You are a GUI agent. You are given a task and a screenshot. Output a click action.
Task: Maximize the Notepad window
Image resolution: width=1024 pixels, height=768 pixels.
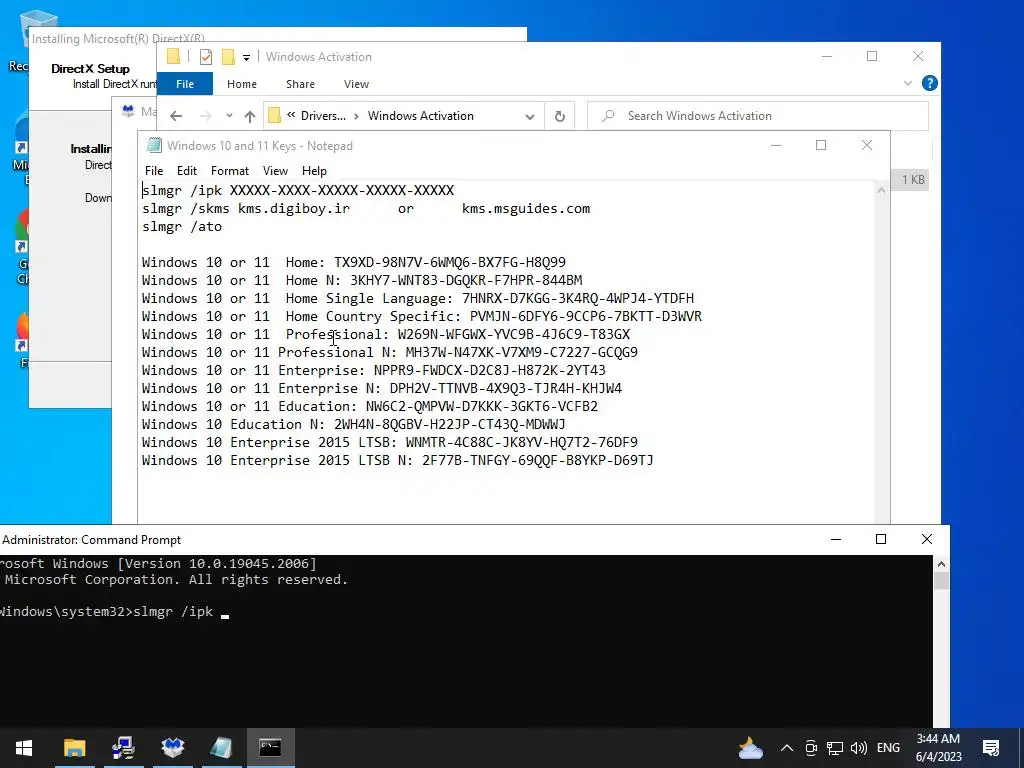tap(821, 145)
